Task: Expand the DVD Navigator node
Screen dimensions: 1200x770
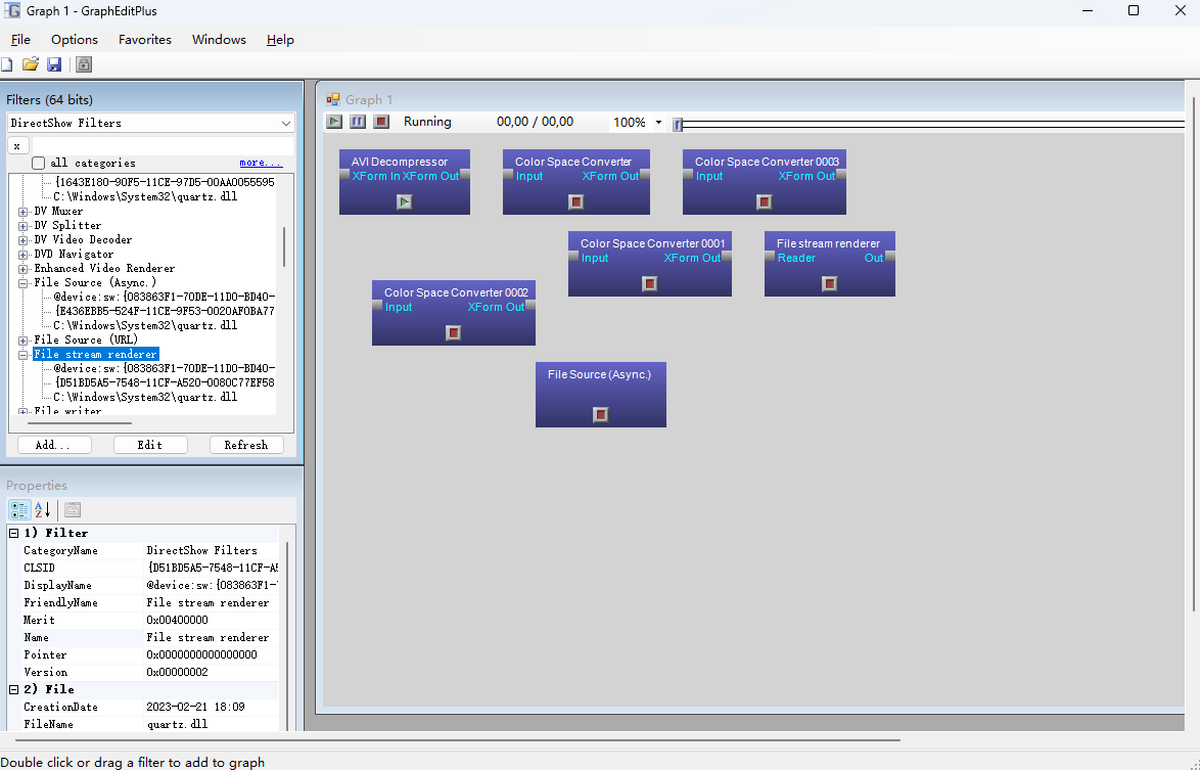Action: 24,254
